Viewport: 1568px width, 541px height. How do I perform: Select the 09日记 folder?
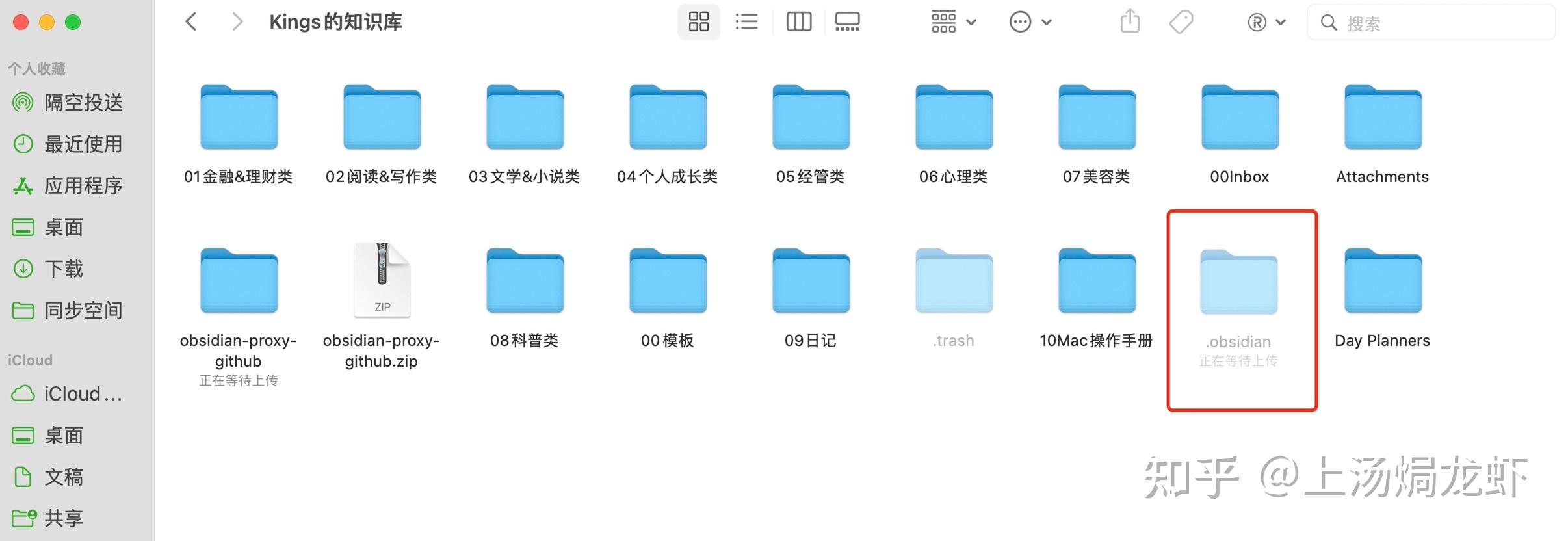(811, 282)
